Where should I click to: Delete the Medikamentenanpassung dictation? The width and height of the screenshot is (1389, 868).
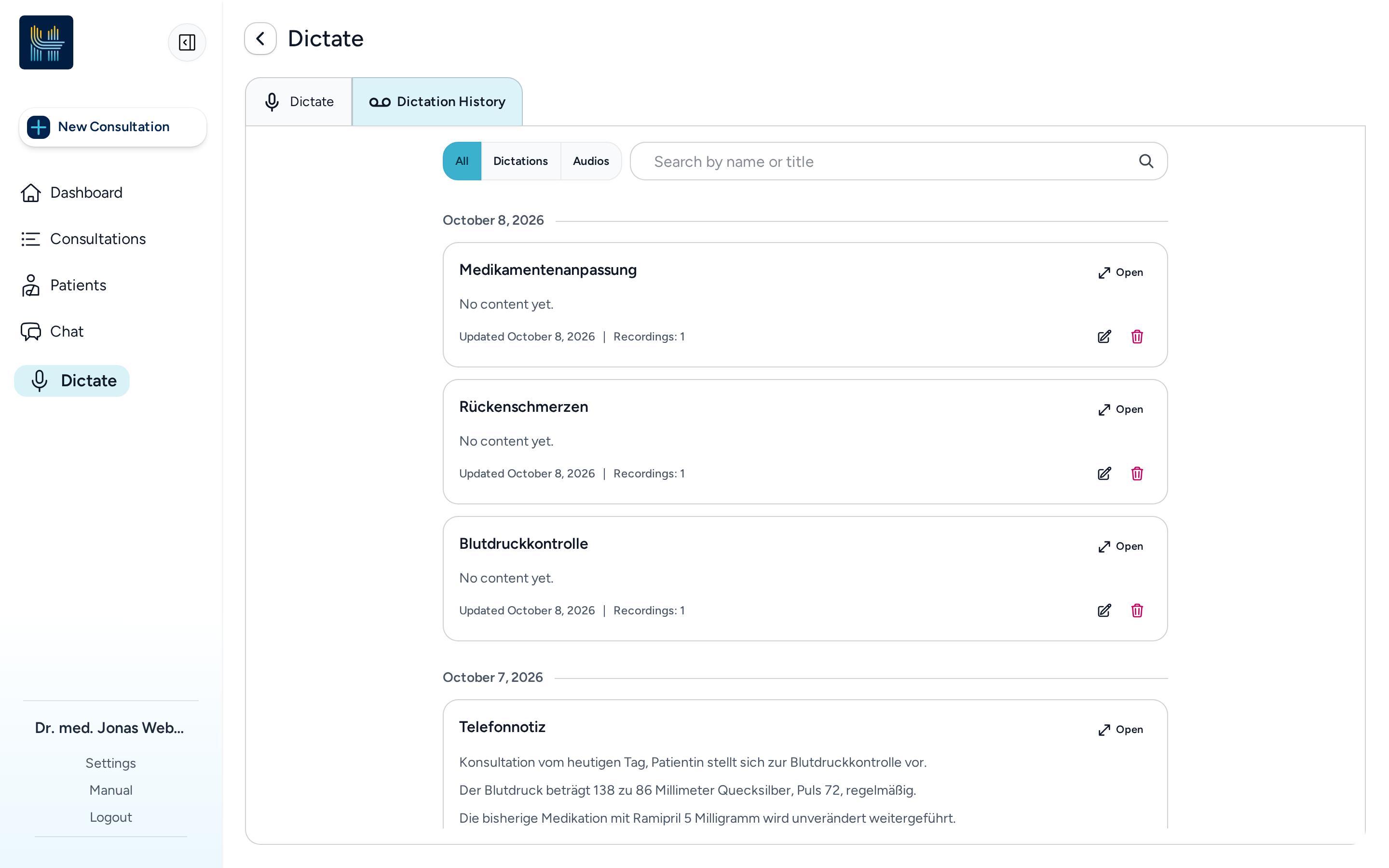point(1137,337)
